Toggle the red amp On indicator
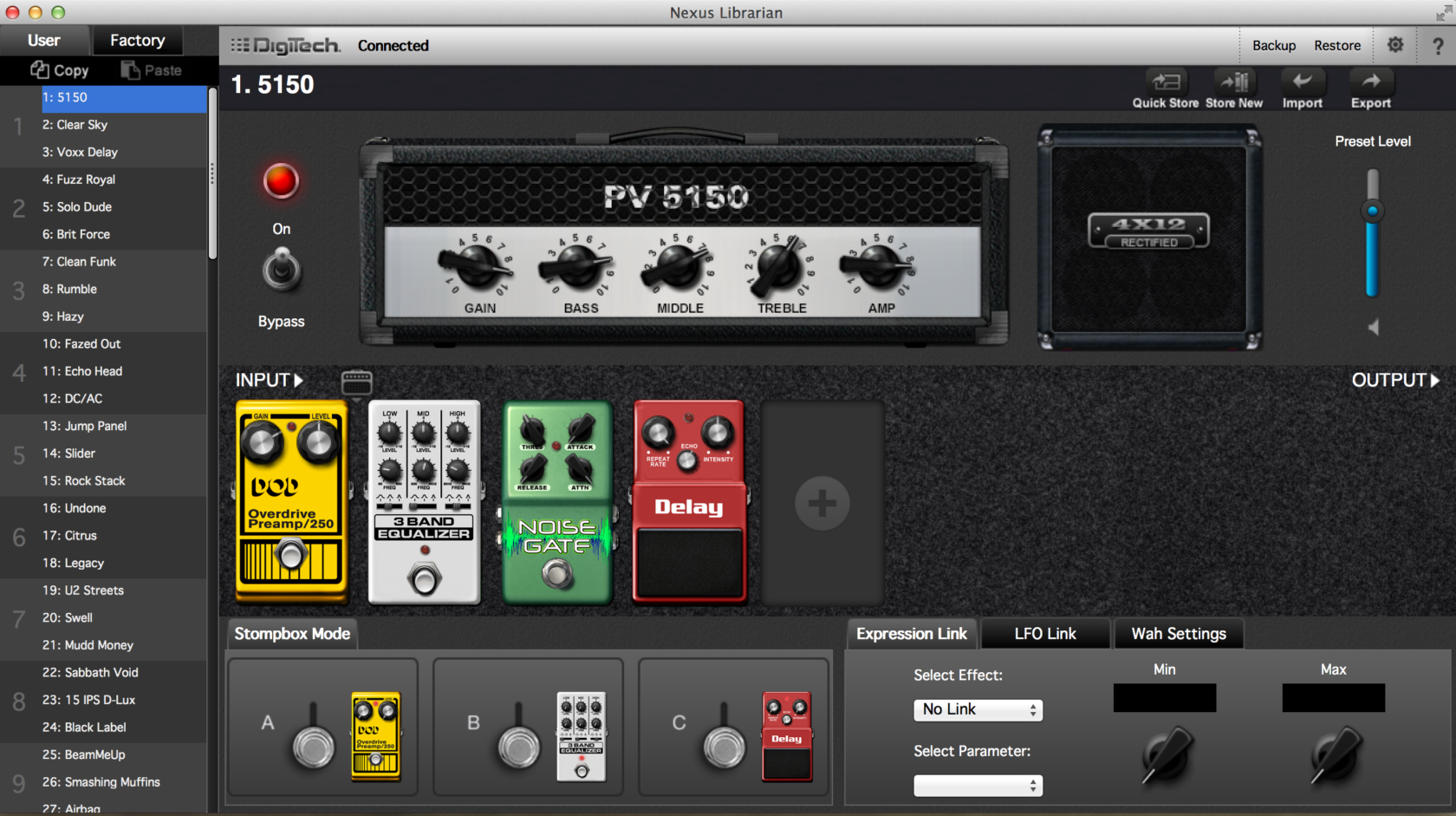Image resolution: width=1456 pixels, height=816 pixels. point(281,181)
